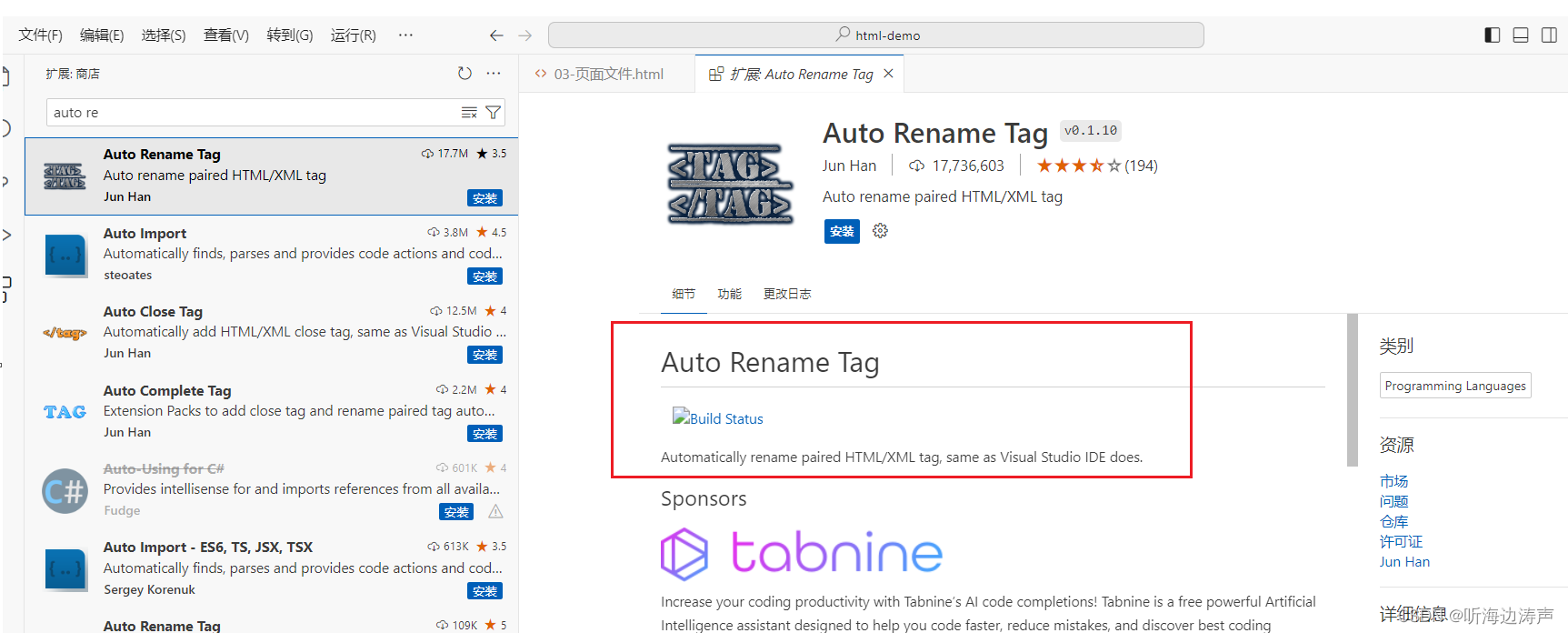1568x633 pixels.
Task: Open the 编辑(E) menu
Action: tap(102, 35)
